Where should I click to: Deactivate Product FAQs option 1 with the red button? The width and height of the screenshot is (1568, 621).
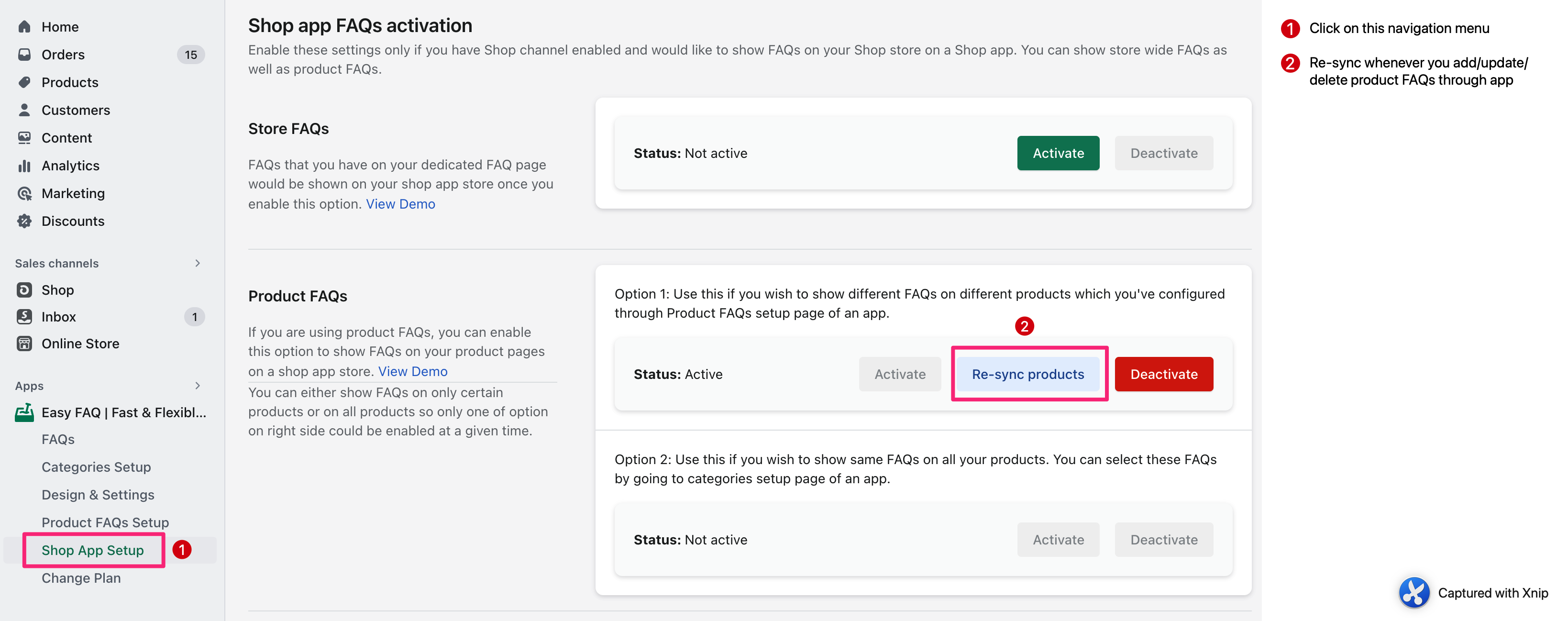click(x=1163, y=375)
